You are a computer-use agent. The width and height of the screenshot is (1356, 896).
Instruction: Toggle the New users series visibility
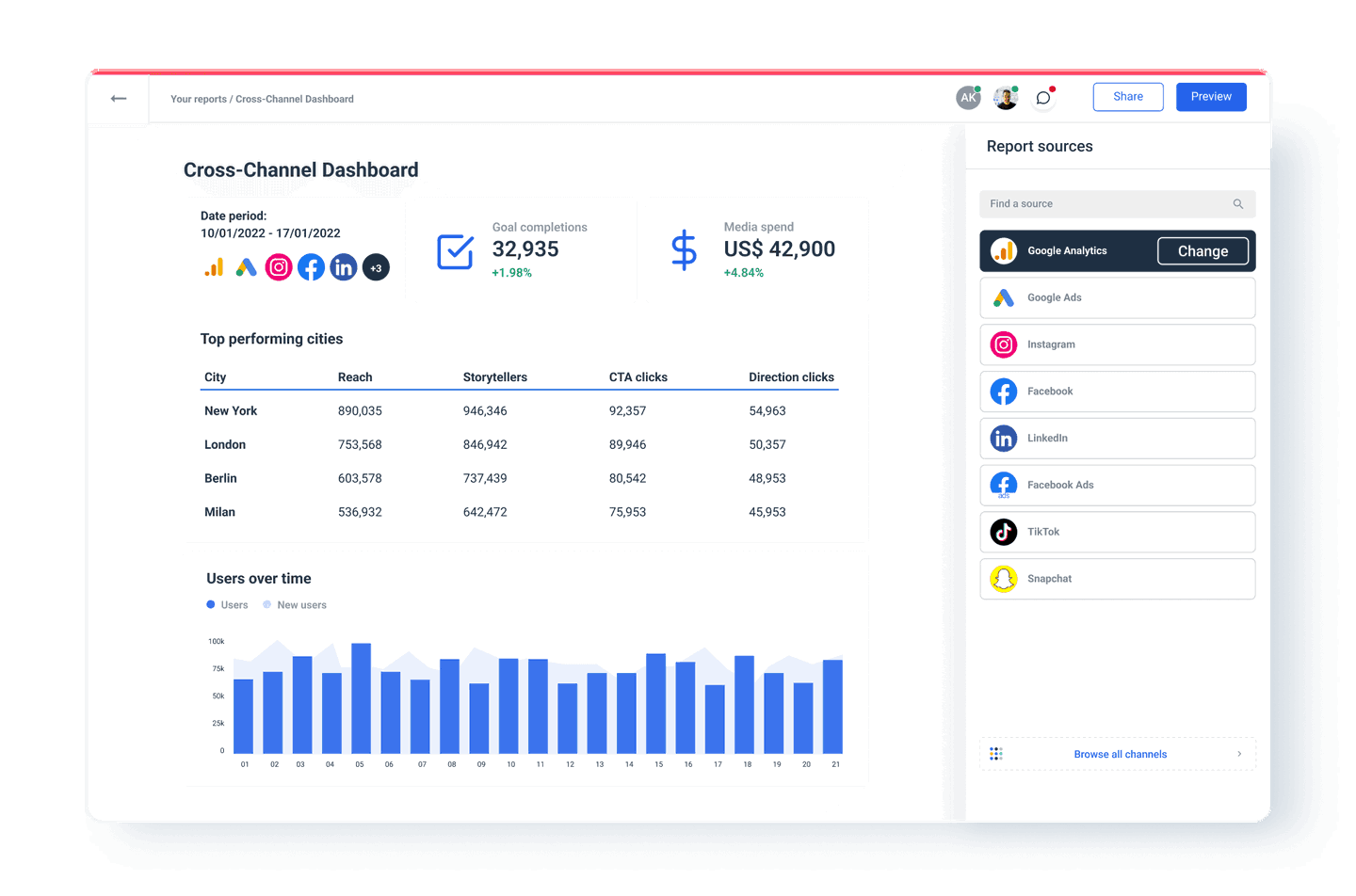pos(294,604)
